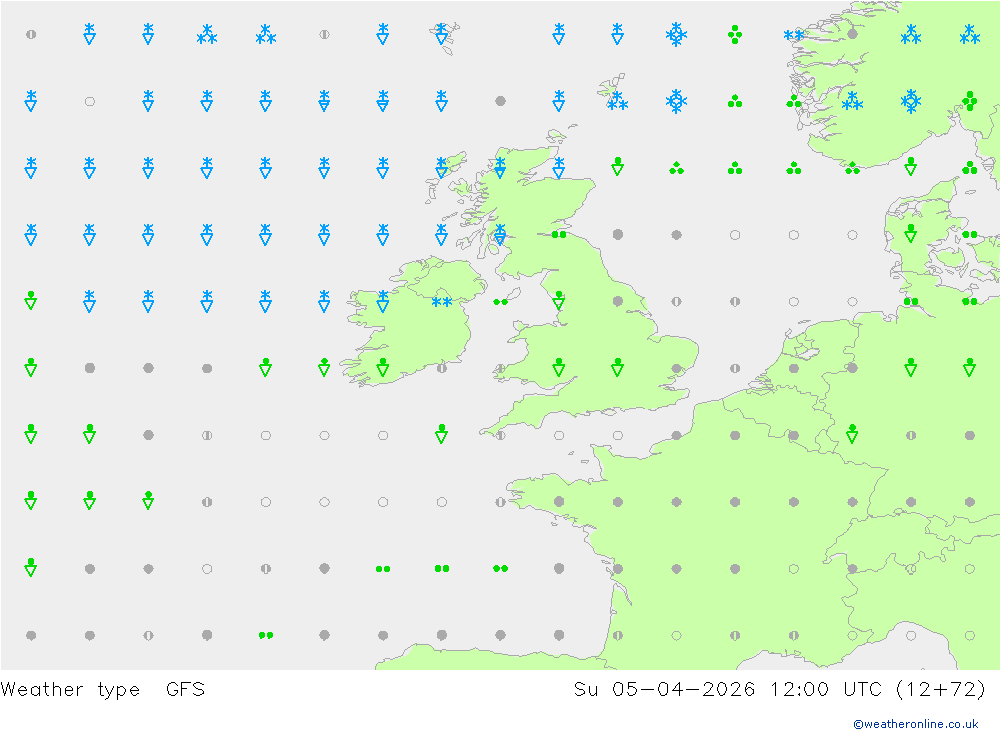Open the weatheronline.co.uk copyright link

point(915,723)
